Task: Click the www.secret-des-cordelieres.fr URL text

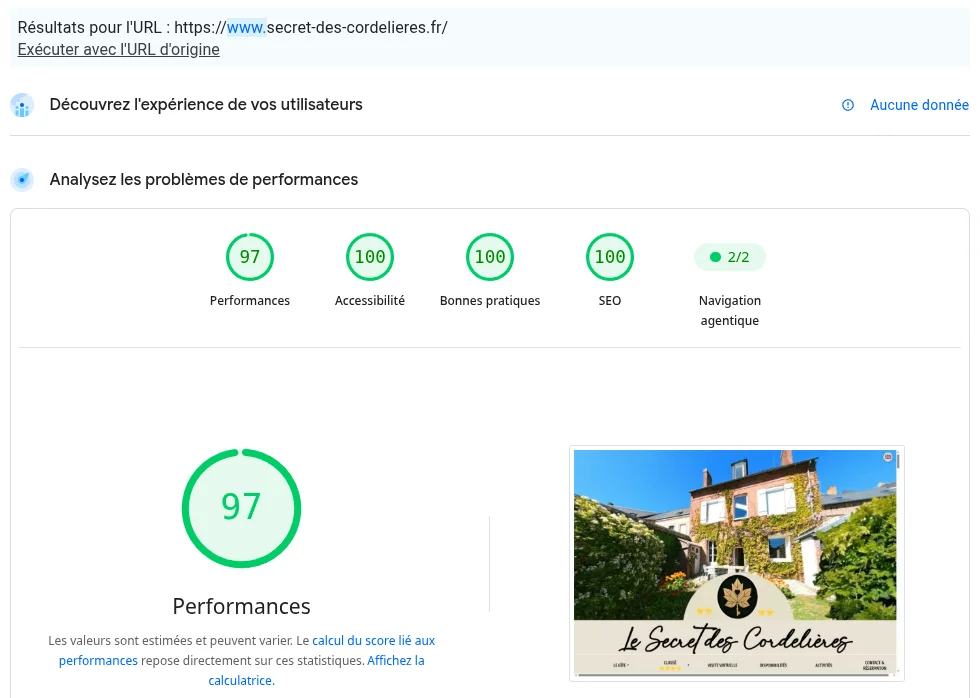Action: 311,27
